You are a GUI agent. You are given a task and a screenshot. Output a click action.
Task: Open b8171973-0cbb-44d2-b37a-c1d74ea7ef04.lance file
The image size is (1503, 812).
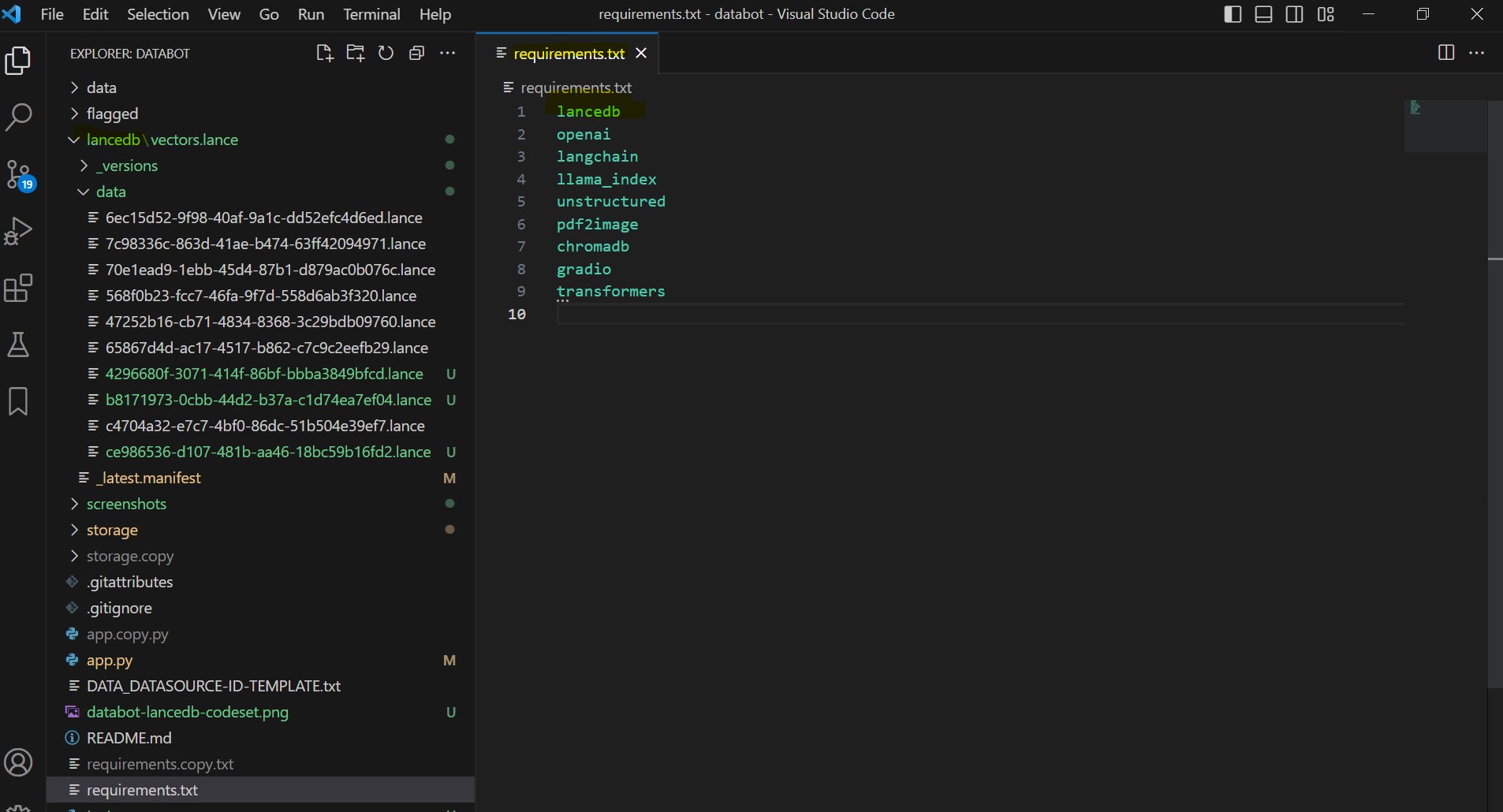tap(260, 400)
